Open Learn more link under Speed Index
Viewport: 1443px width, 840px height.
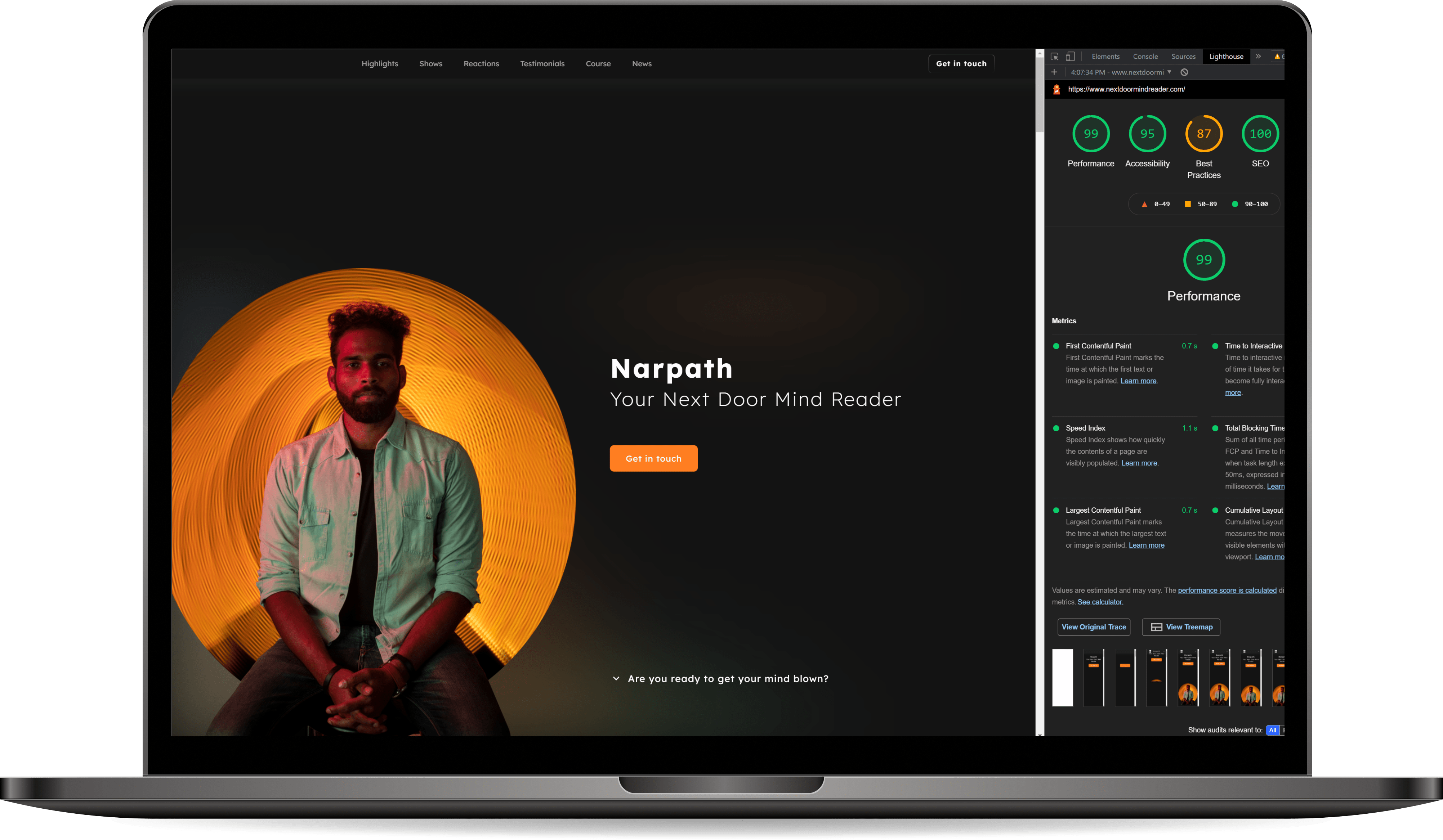pos(1139,463)
